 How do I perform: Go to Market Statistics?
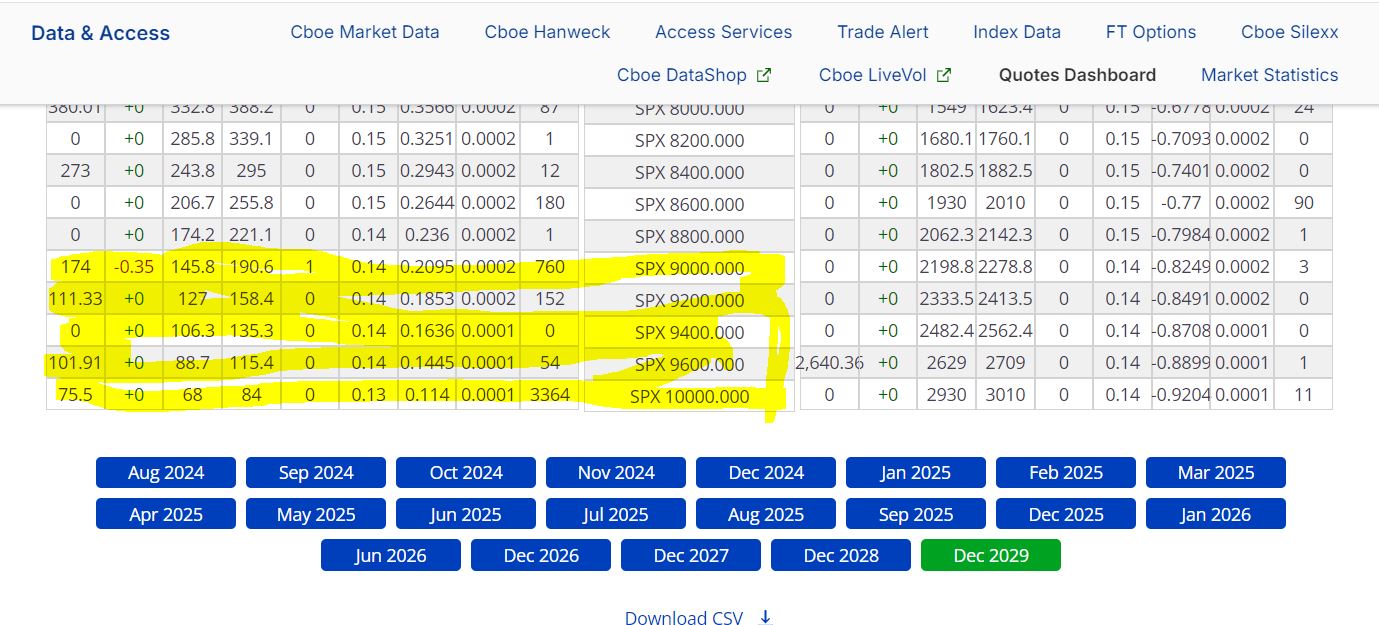(1269, 75)
